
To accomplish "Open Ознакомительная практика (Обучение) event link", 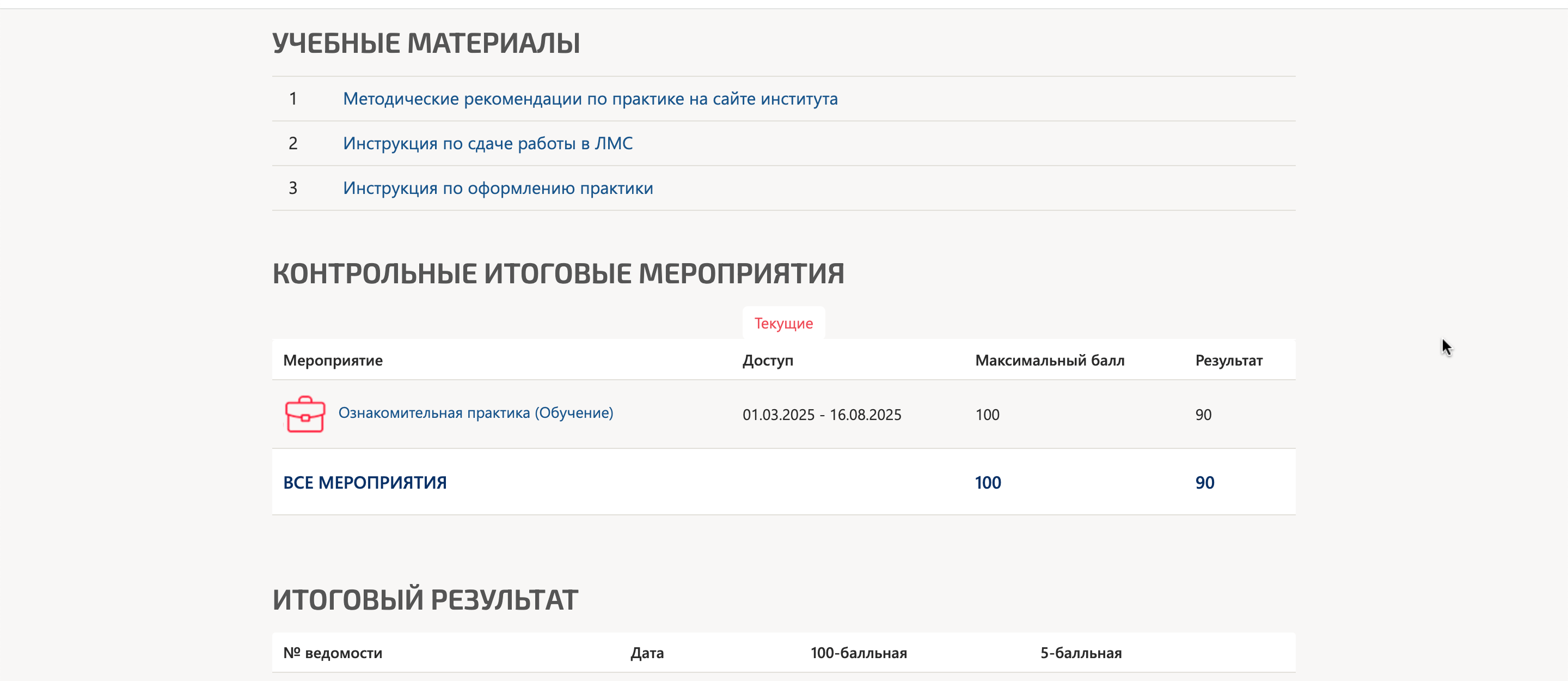I will coord(475,413).
